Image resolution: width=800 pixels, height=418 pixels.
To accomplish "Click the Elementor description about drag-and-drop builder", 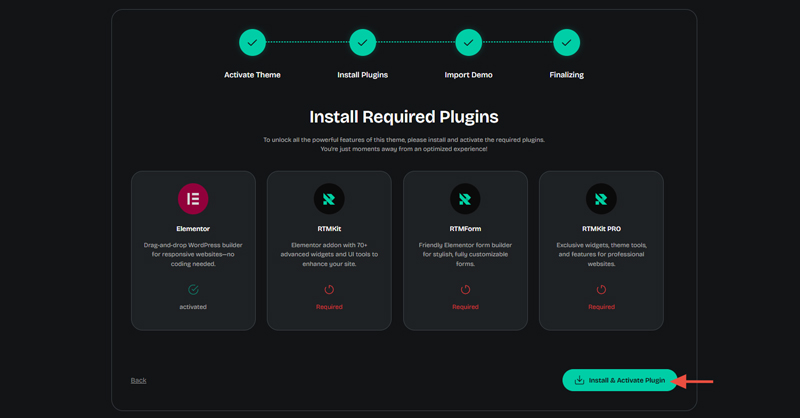I will [193, 254].
